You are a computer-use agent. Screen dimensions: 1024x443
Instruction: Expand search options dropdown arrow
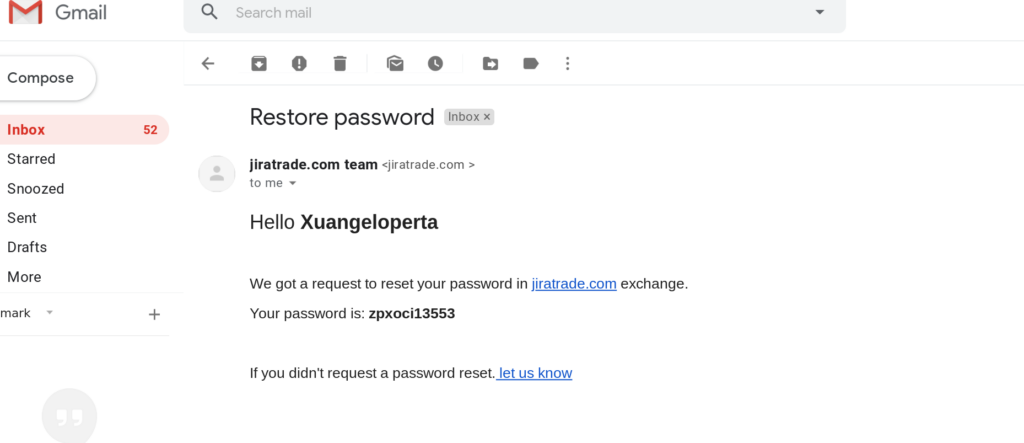tap(820, 12)
